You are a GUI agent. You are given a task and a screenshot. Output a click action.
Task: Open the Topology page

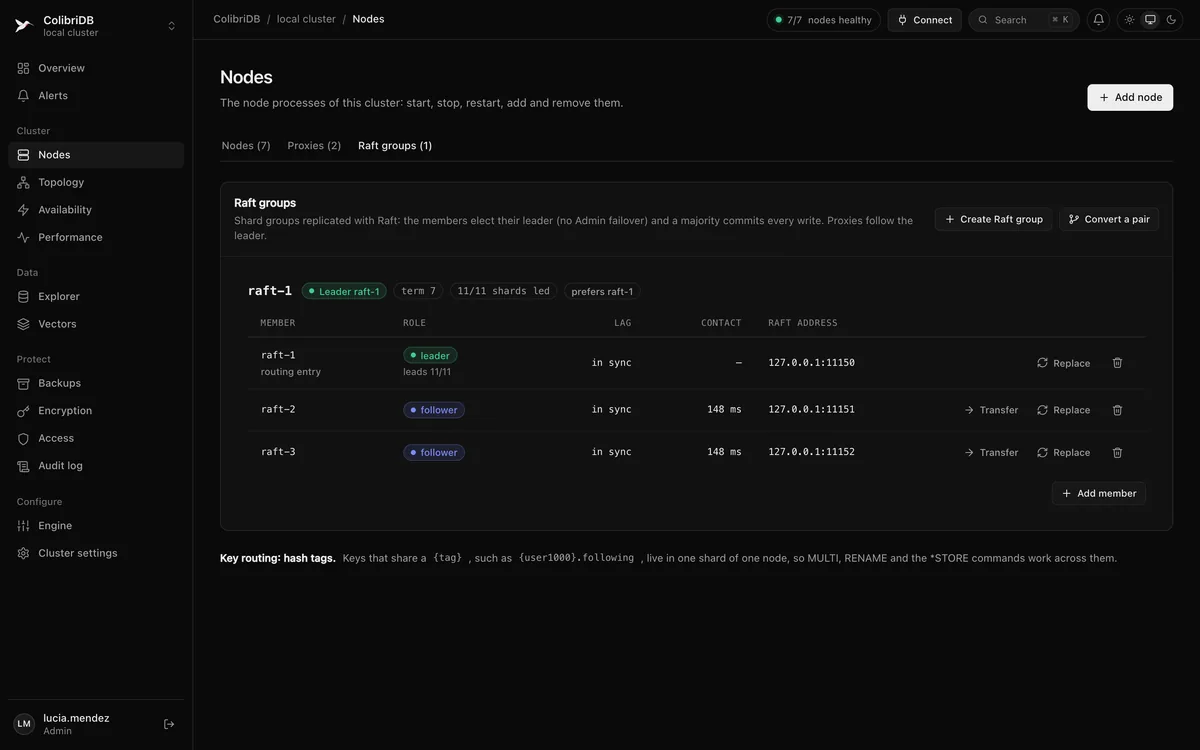96,182
